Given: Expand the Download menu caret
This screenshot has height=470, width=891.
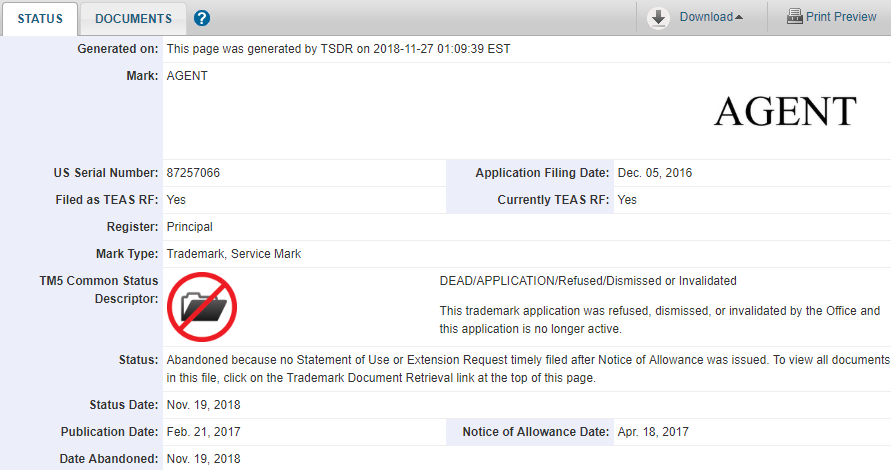Looking at the screenshot, I should tap(739, 17).
